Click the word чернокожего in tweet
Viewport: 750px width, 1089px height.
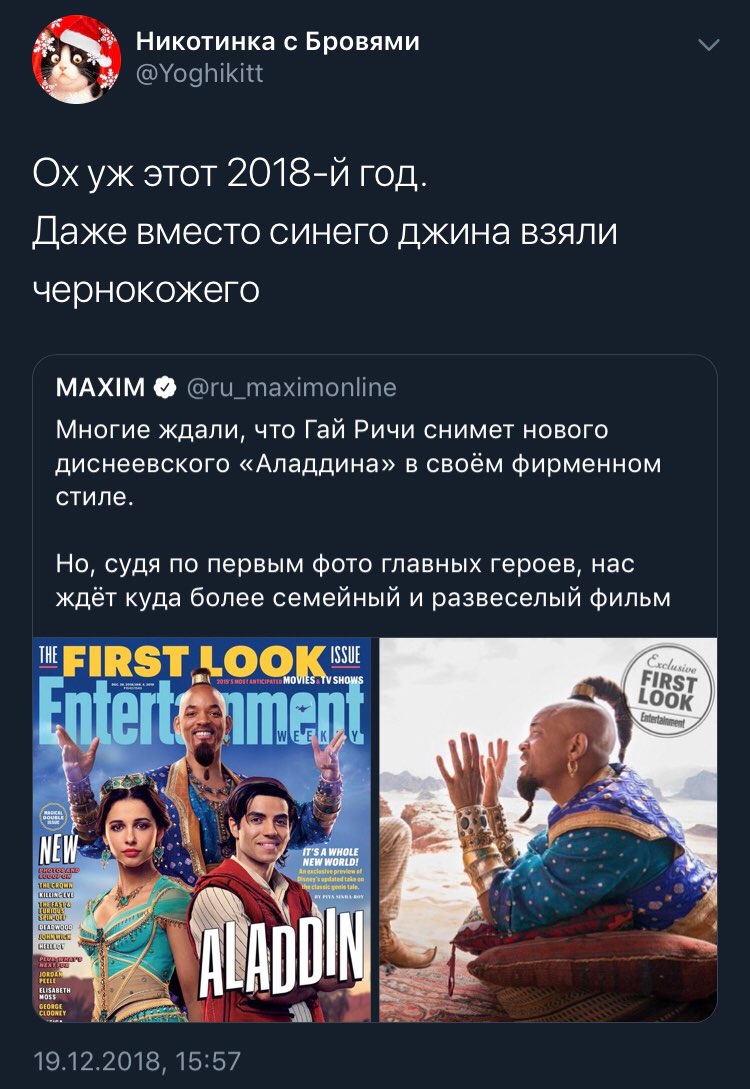click(146, 290)
